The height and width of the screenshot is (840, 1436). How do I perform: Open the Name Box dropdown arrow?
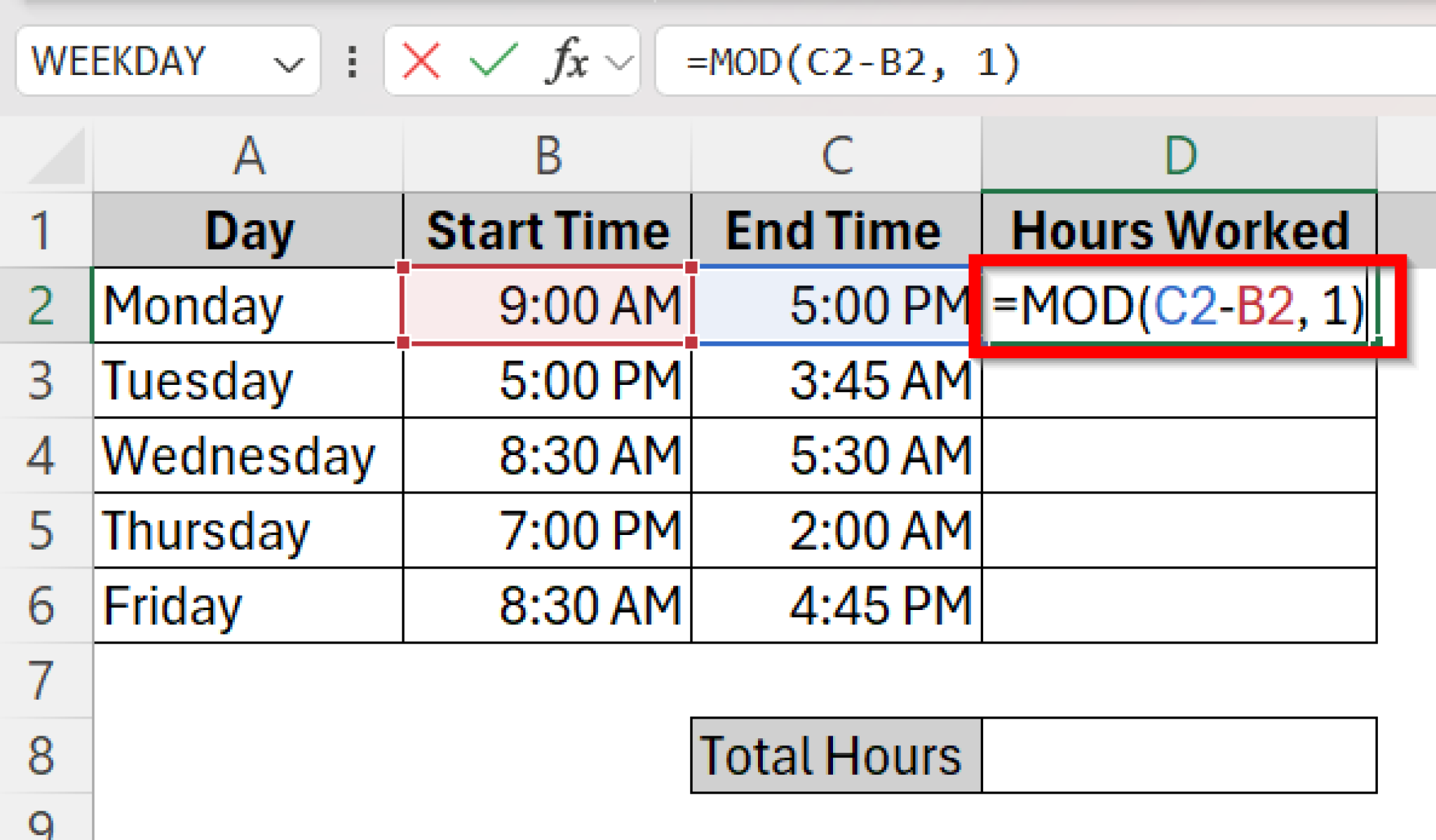tap(290, 62)
